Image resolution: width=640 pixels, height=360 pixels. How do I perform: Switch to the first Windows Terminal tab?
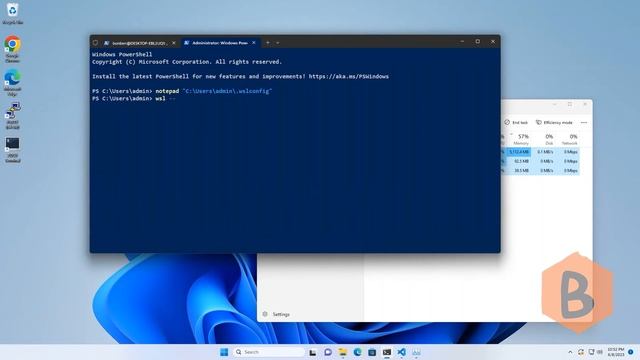(139, 42)
